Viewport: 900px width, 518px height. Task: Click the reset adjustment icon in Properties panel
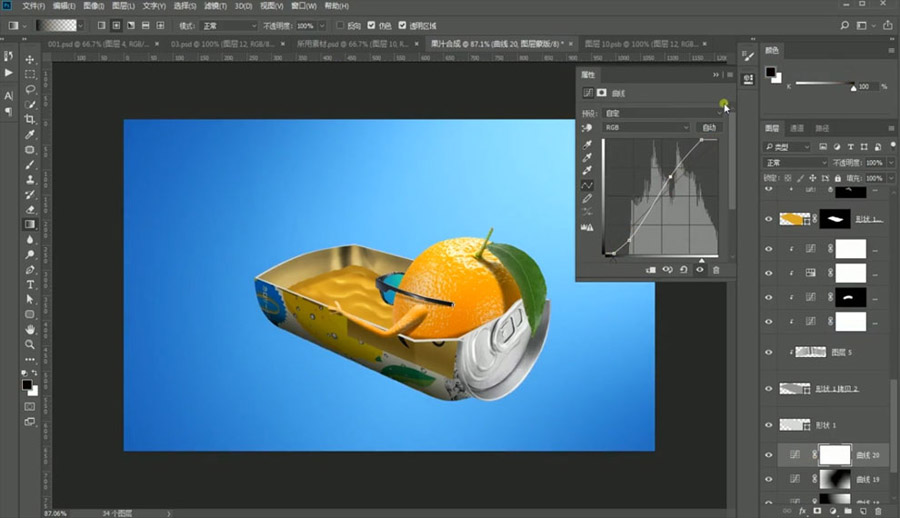(684, 270)
